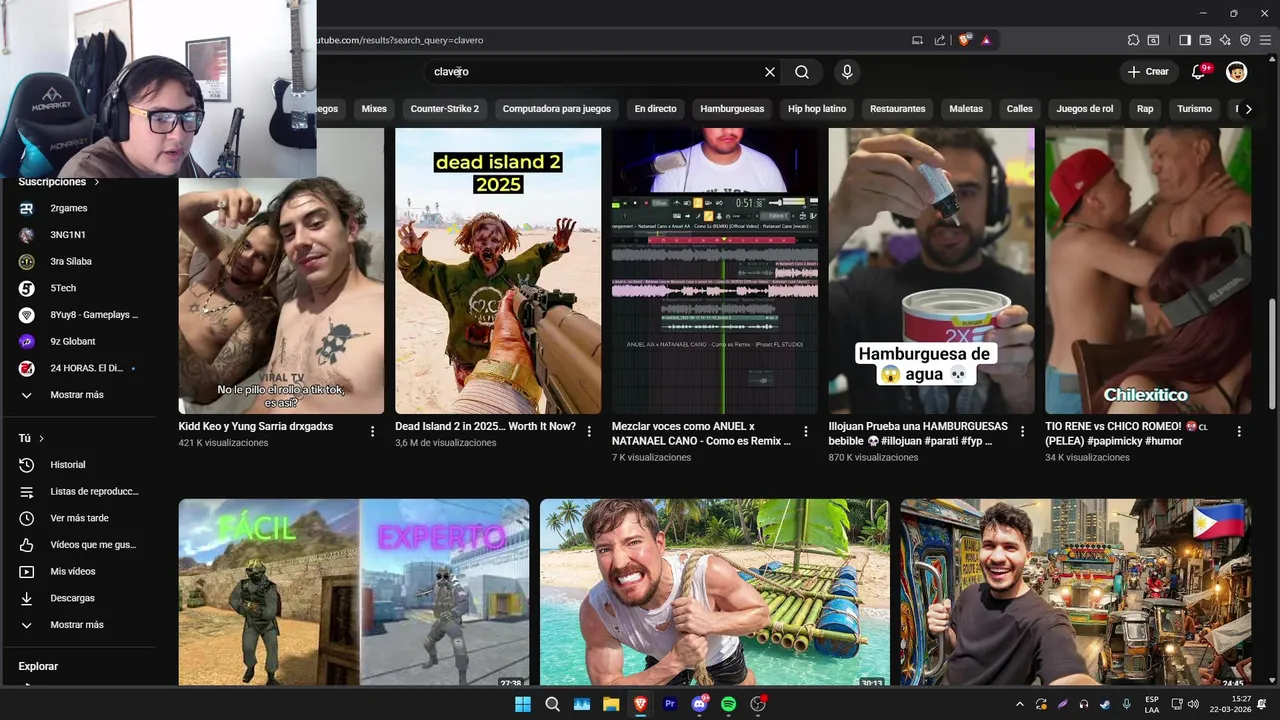Click the magnifier search button
The height and width of the screenshot is (720, 1280).
coord(802,72)
